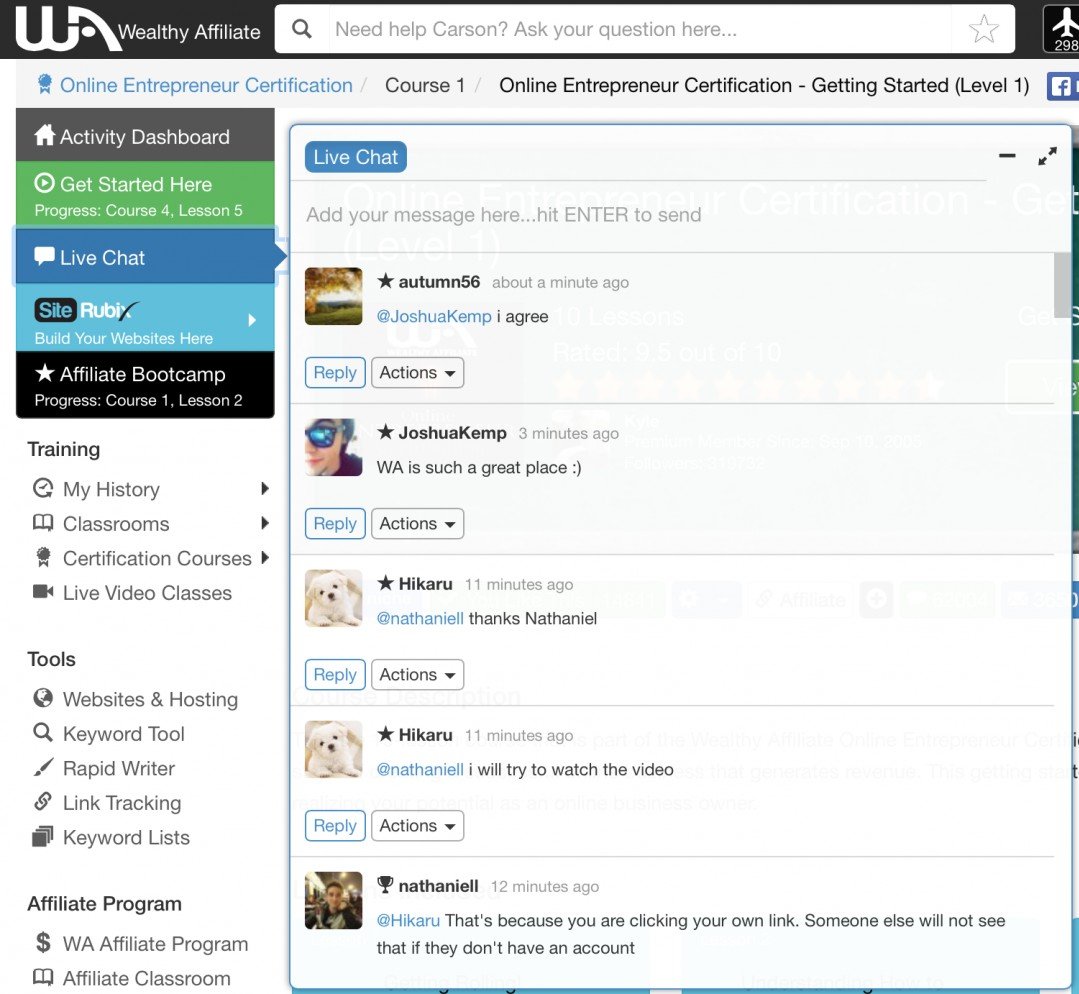The image size is (1079, 994).
Task: Reply to JoshuaKemp's message
Action: point(335,524)
